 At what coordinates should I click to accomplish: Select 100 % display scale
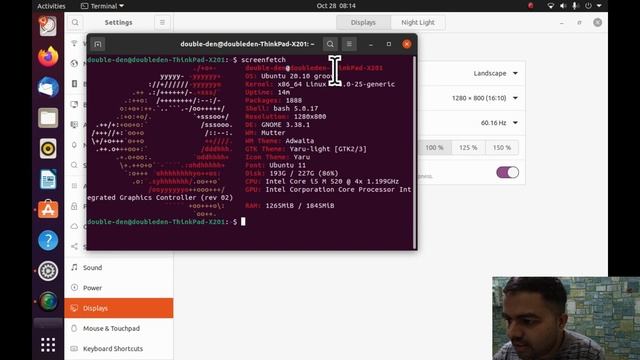pos(434,147)
